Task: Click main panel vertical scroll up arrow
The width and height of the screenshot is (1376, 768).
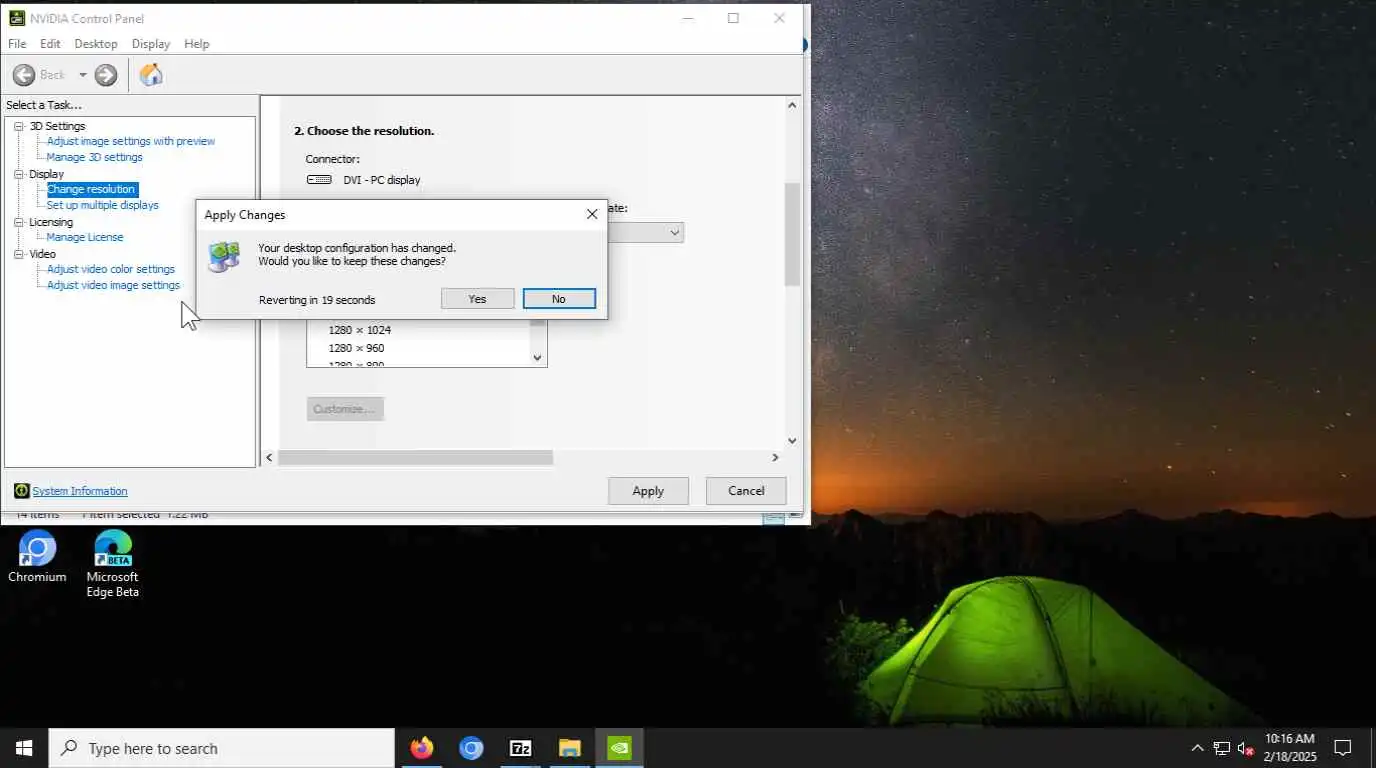Action: pyautogui.click(x=792, y=105)
